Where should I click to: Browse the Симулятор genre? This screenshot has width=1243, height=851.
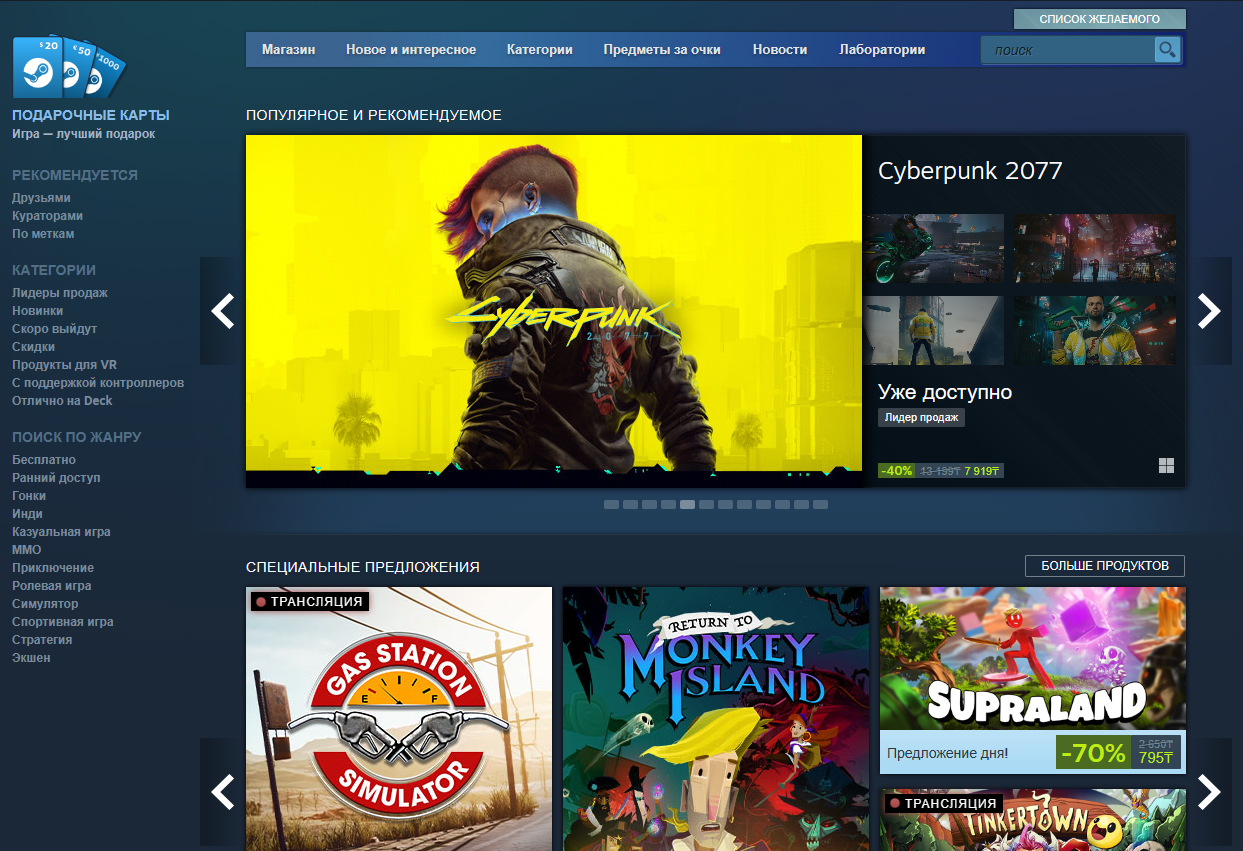pos(45,604)
